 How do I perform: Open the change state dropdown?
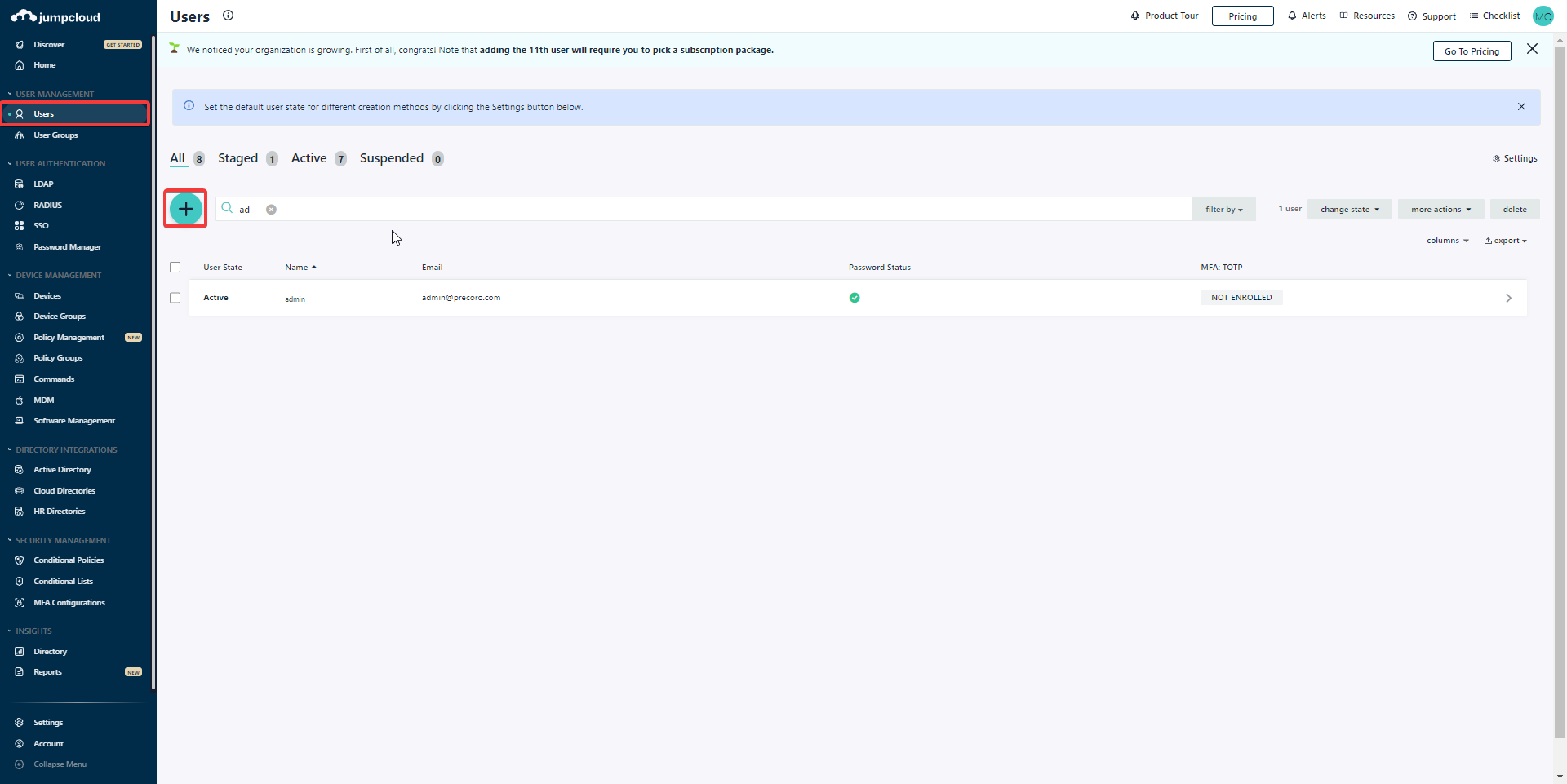[1348, 209]
